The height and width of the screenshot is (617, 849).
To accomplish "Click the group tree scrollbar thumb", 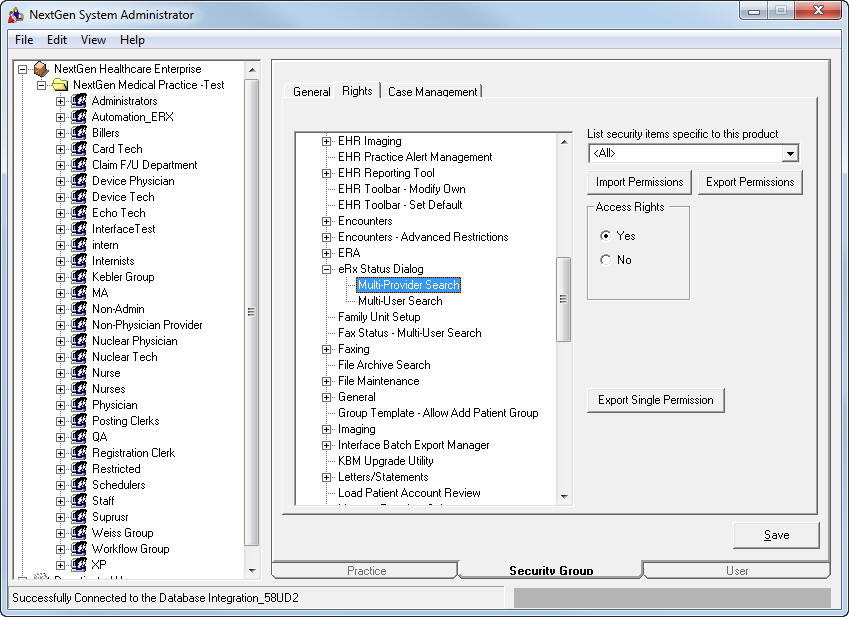I will coord(251,312).
